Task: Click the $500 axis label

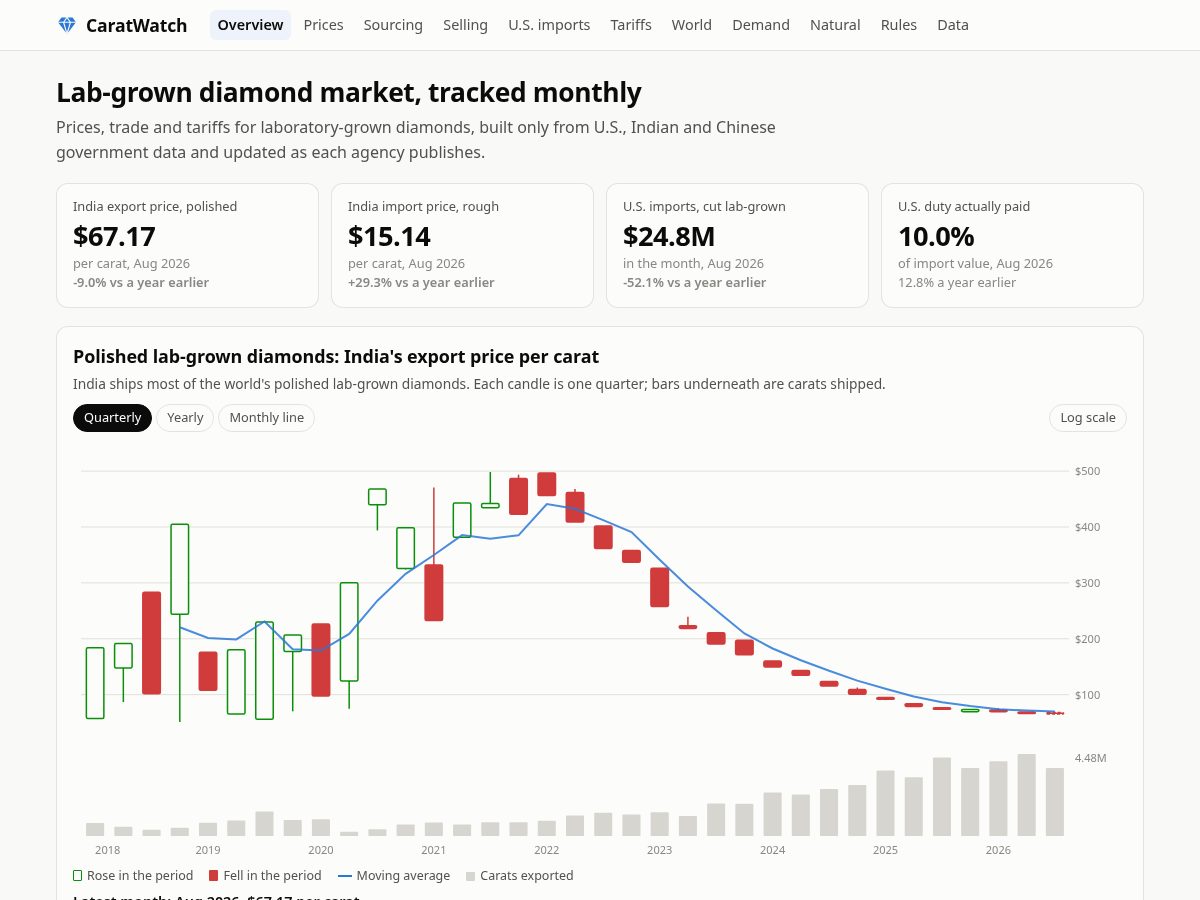Action: (x=1088, y=471)
